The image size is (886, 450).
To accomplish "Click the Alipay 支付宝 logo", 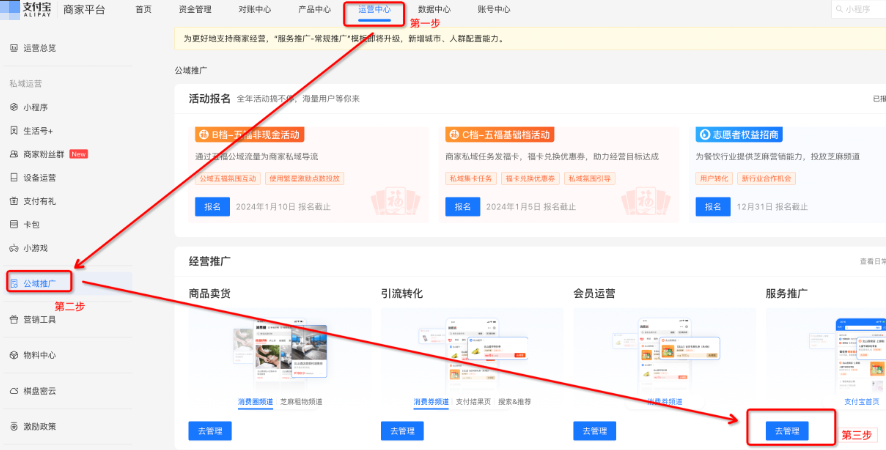I will pyautogui.click(x=27, y=10).
